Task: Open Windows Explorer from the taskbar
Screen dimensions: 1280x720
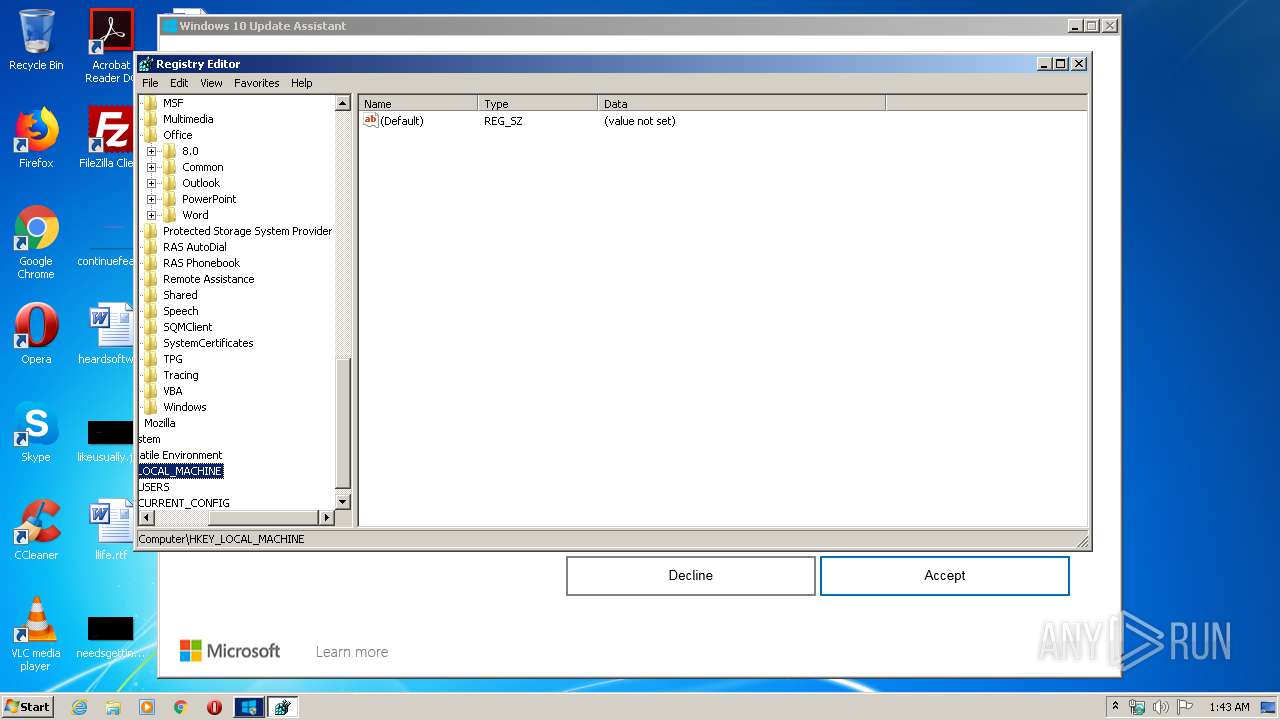Action: (x=113, y=707)
